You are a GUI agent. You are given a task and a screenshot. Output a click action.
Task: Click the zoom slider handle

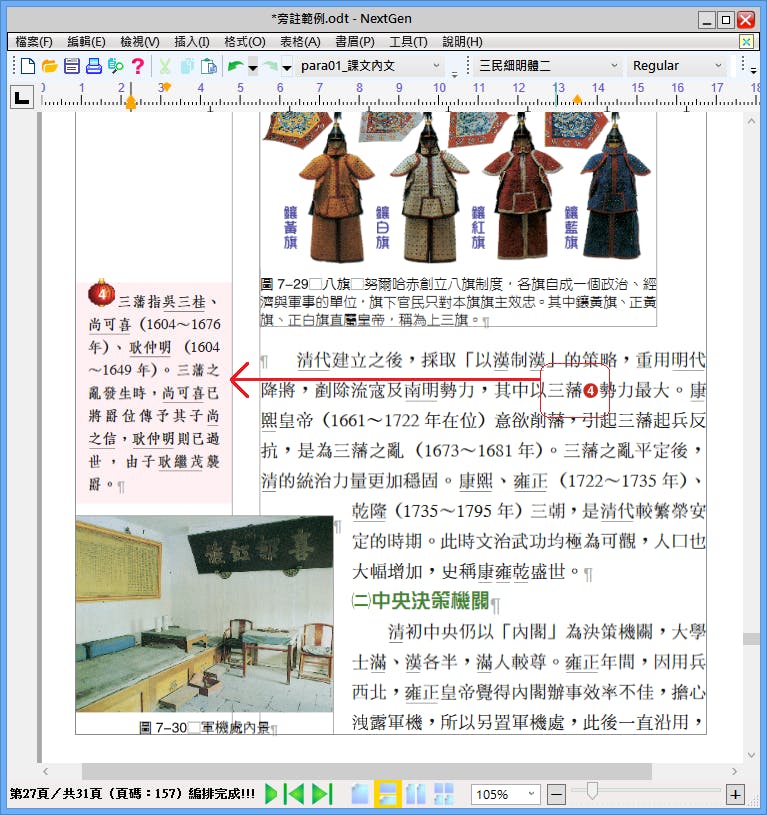(x=592, y=792)
